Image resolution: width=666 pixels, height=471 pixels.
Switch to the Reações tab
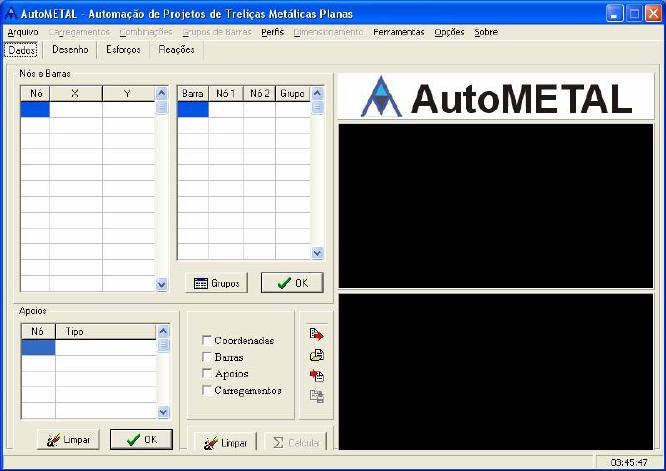[x=176, y=50]
